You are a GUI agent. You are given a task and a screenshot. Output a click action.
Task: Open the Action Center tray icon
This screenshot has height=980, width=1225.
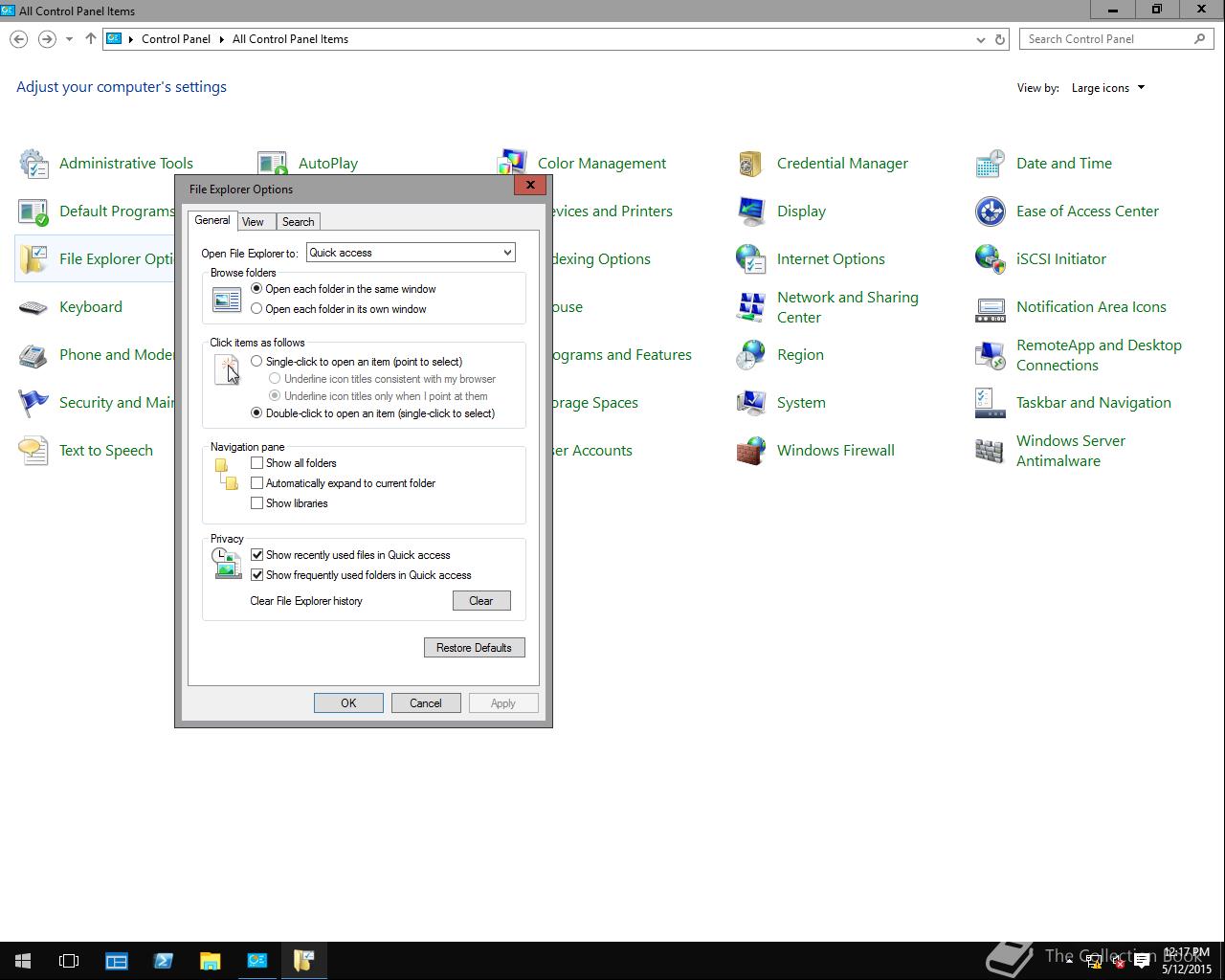(x=1142, y=961)
